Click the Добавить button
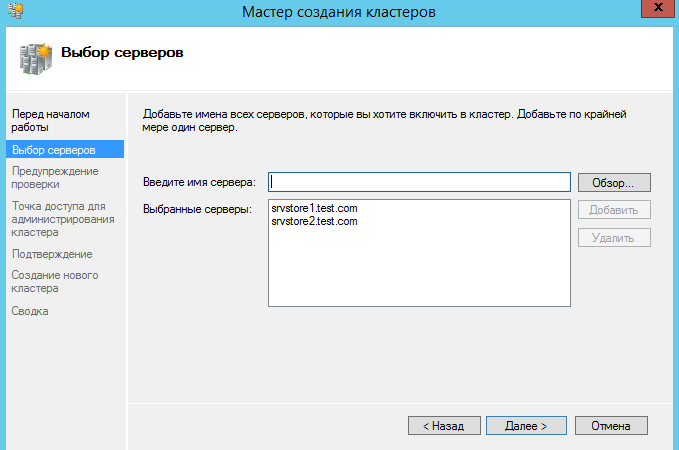 (x=613, y=210)
